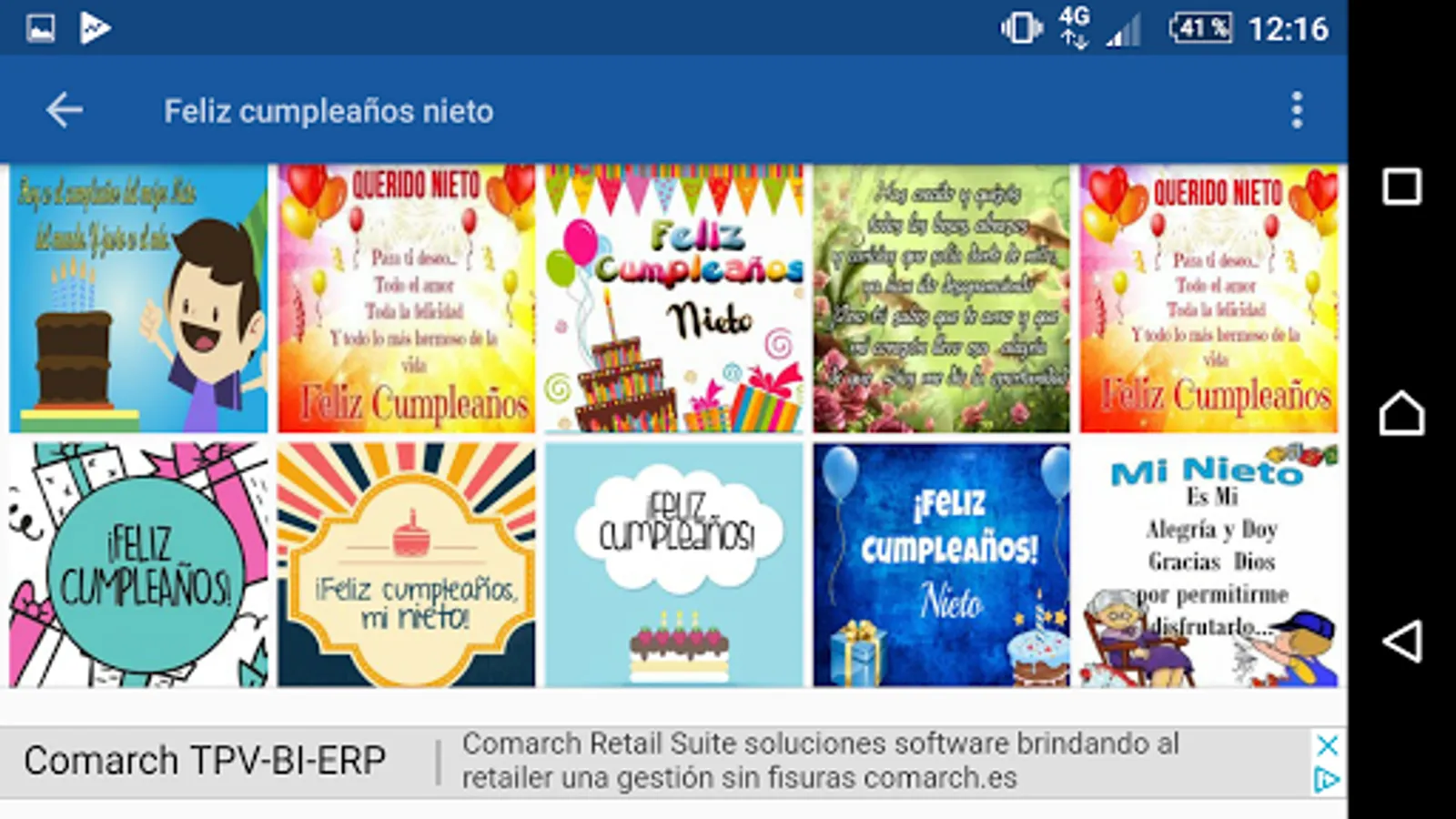The height and width of the screenshot is (819, 1456).
Task: Tap the back arrow in the header
Action: [x=65, y=110]
